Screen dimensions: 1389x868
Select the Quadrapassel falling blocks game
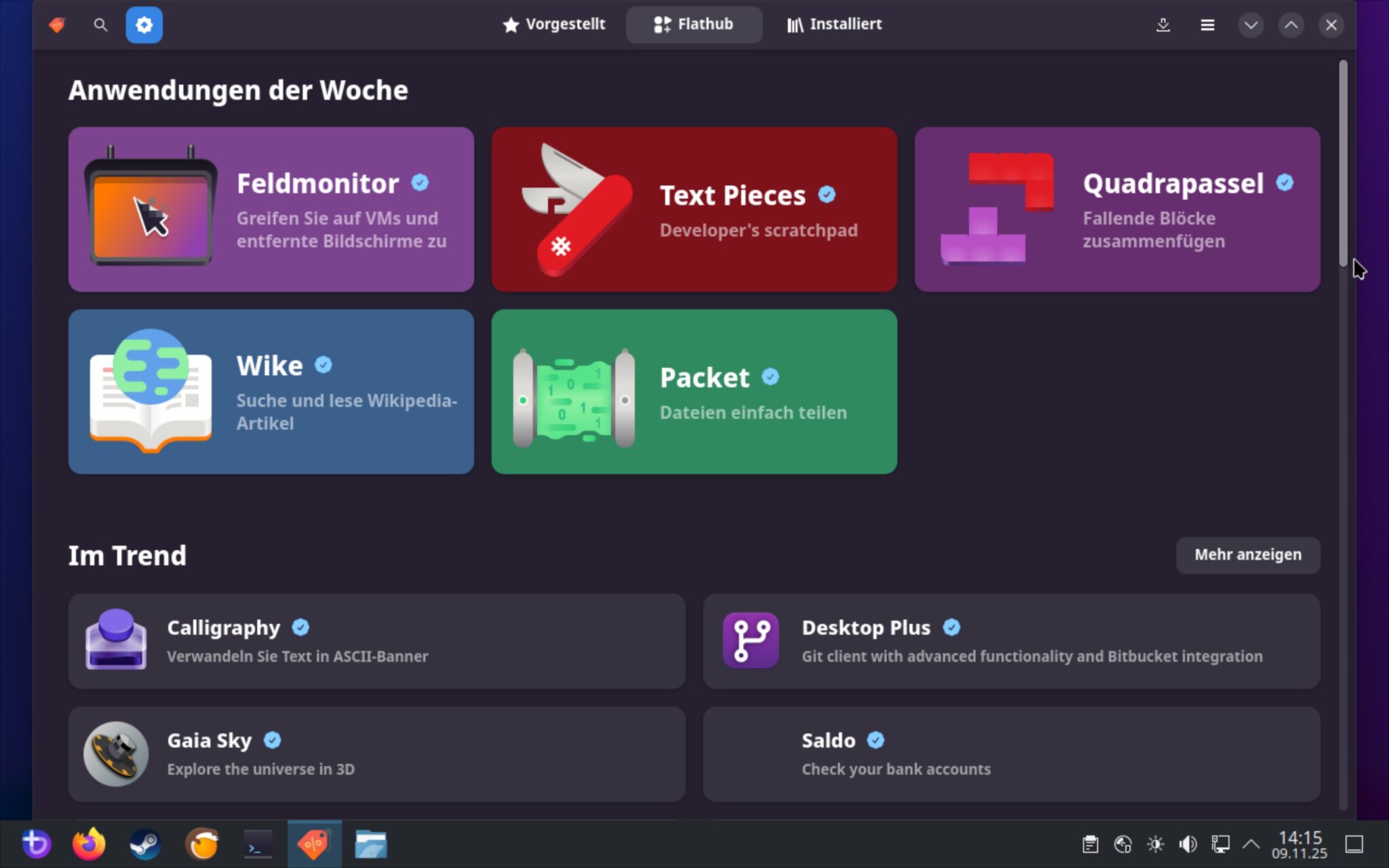(1116, 210)
